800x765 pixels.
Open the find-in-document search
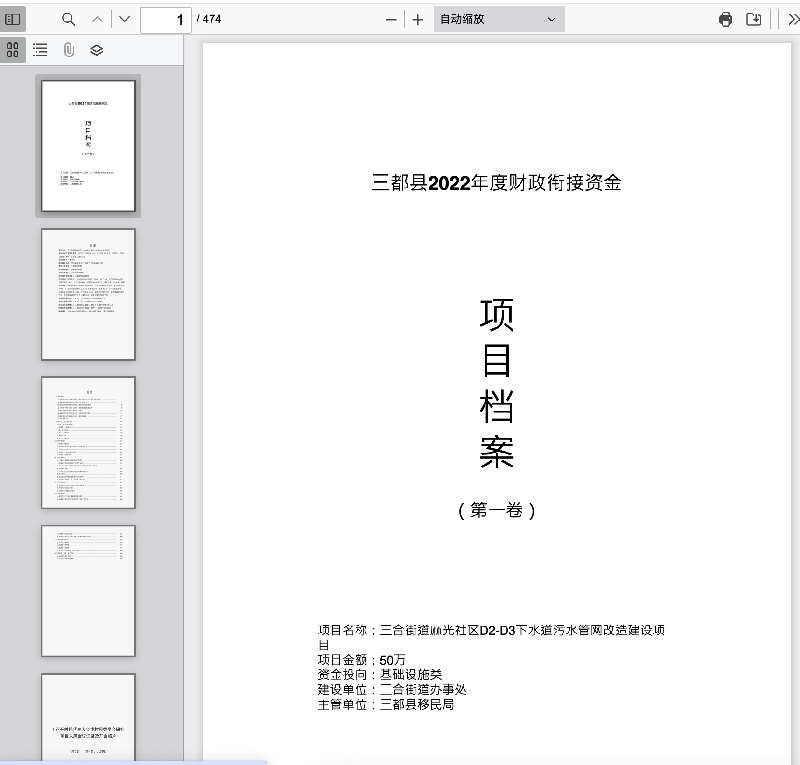68,19
